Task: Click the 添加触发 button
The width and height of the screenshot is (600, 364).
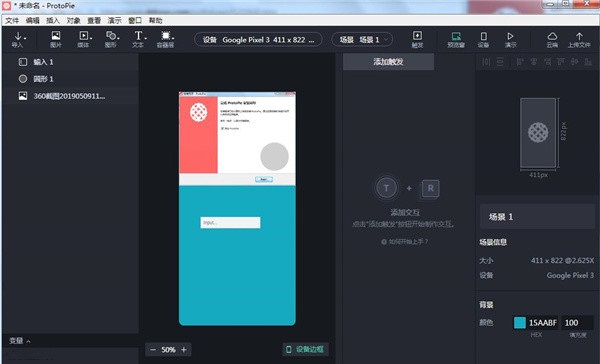Action: pyautogui.click(x=388, y=62)
